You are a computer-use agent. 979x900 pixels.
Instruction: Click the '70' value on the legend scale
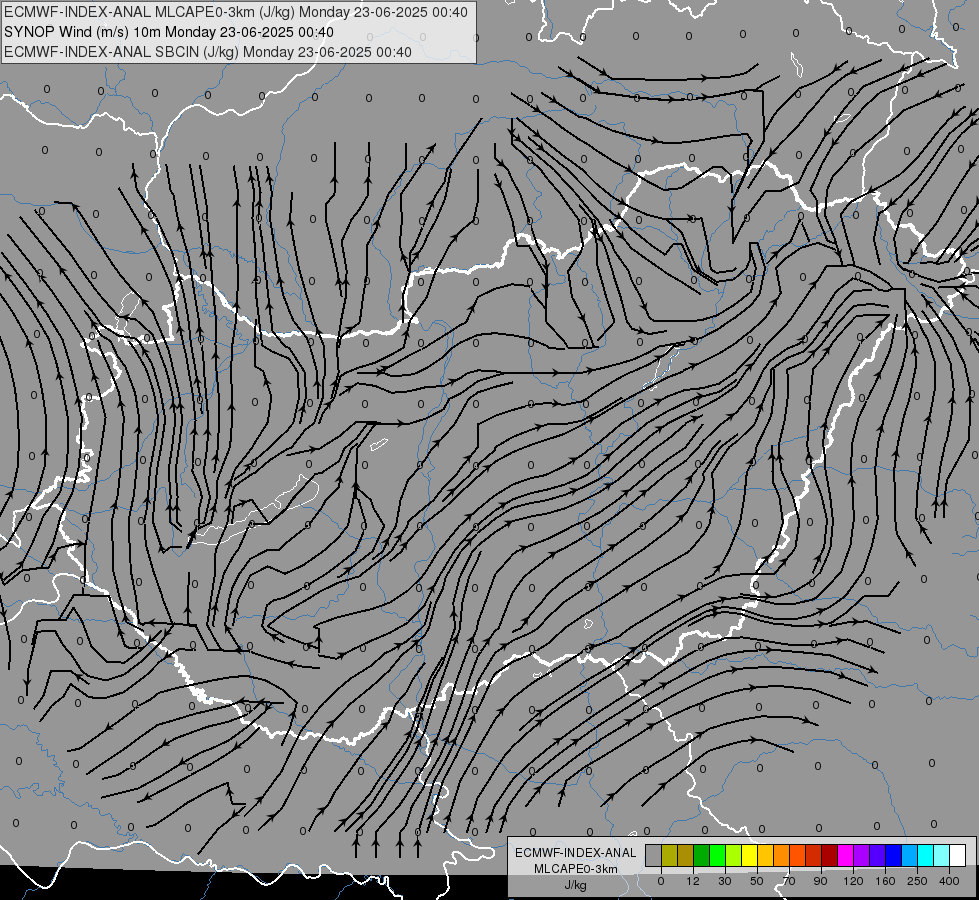click(789, 881)
